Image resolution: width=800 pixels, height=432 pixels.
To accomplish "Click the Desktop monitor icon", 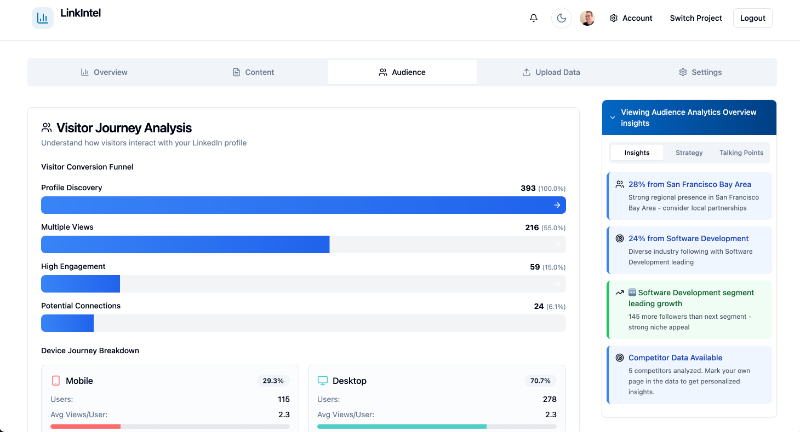I will coord(323,381).
